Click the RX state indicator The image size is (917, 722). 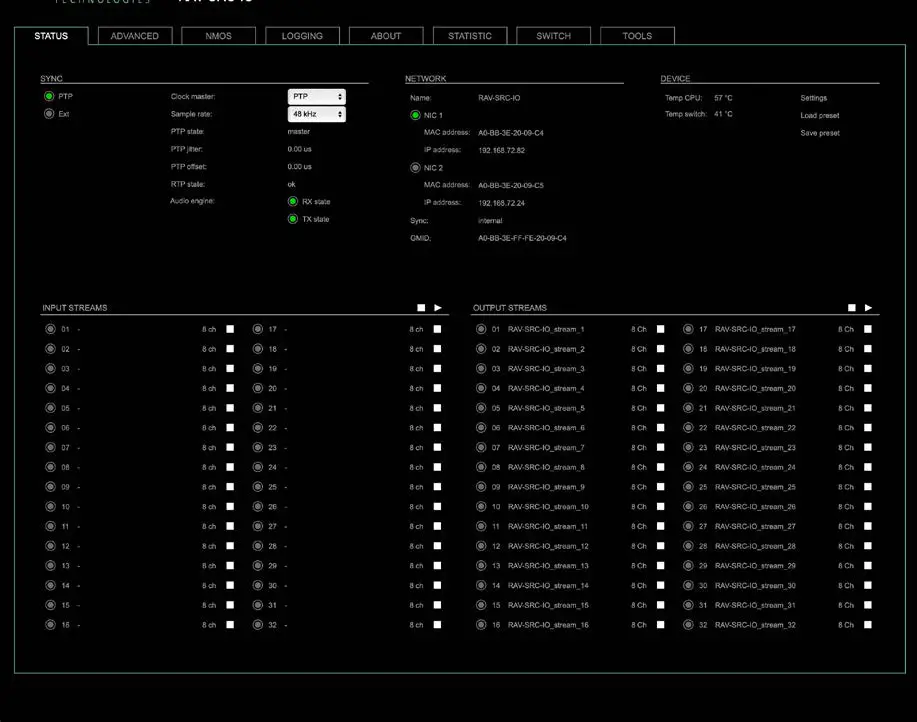(293, 201)
